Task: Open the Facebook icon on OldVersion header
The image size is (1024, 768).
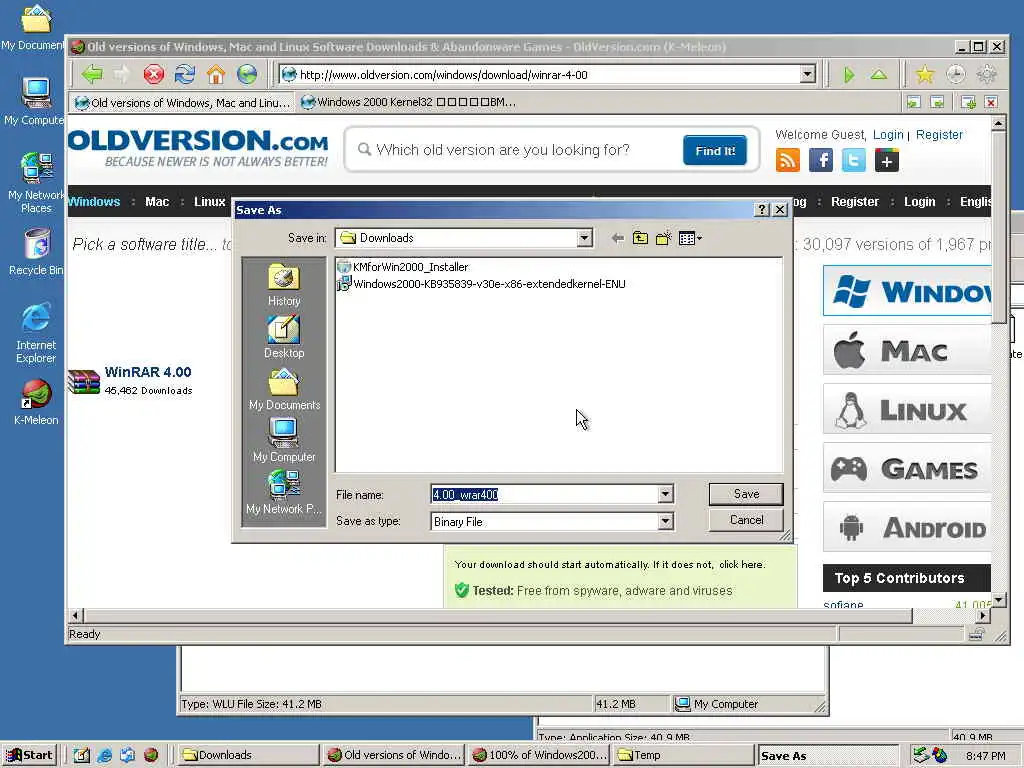Action: click(821, 161)
